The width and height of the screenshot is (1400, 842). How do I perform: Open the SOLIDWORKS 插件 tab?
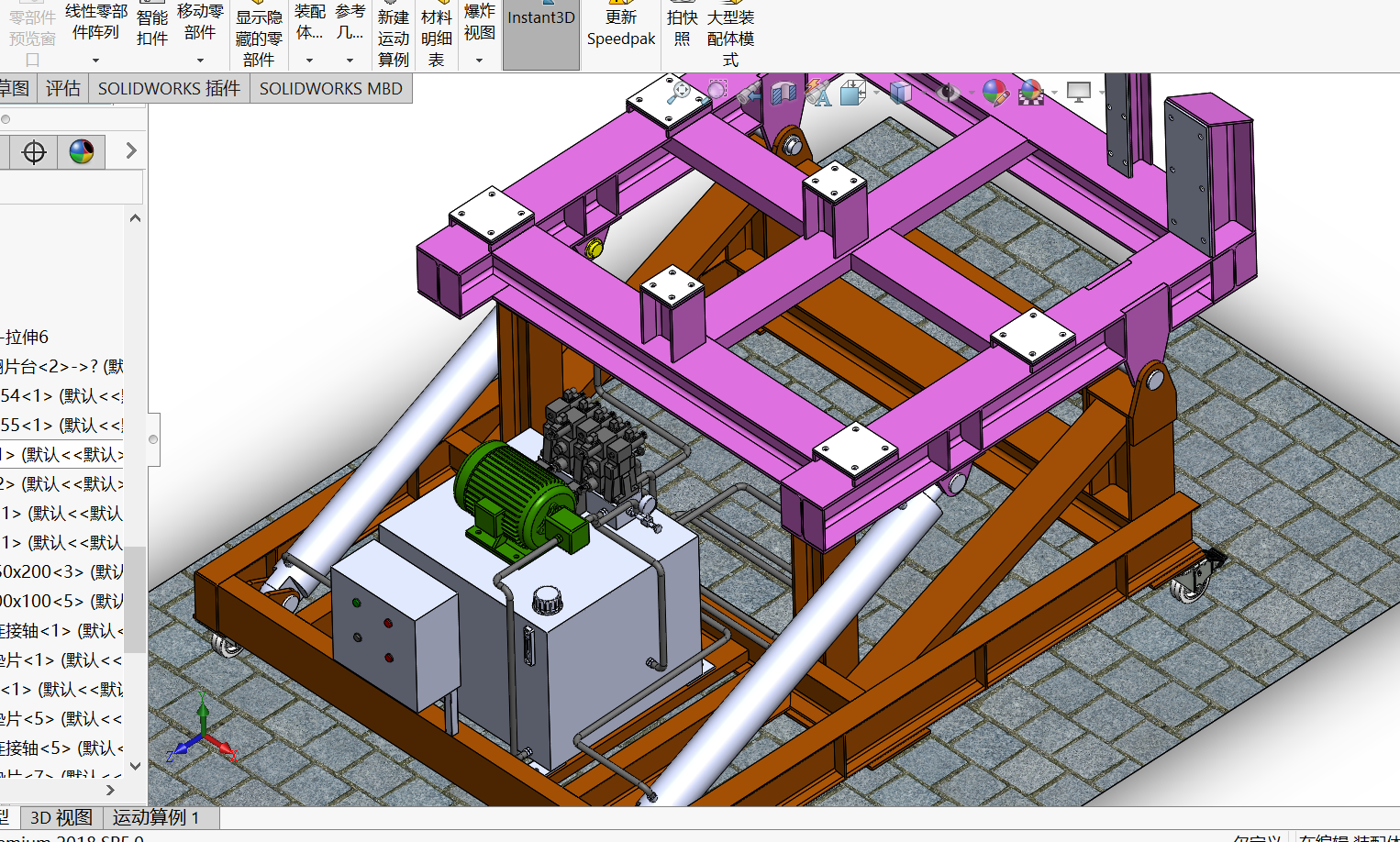(169, 88)
